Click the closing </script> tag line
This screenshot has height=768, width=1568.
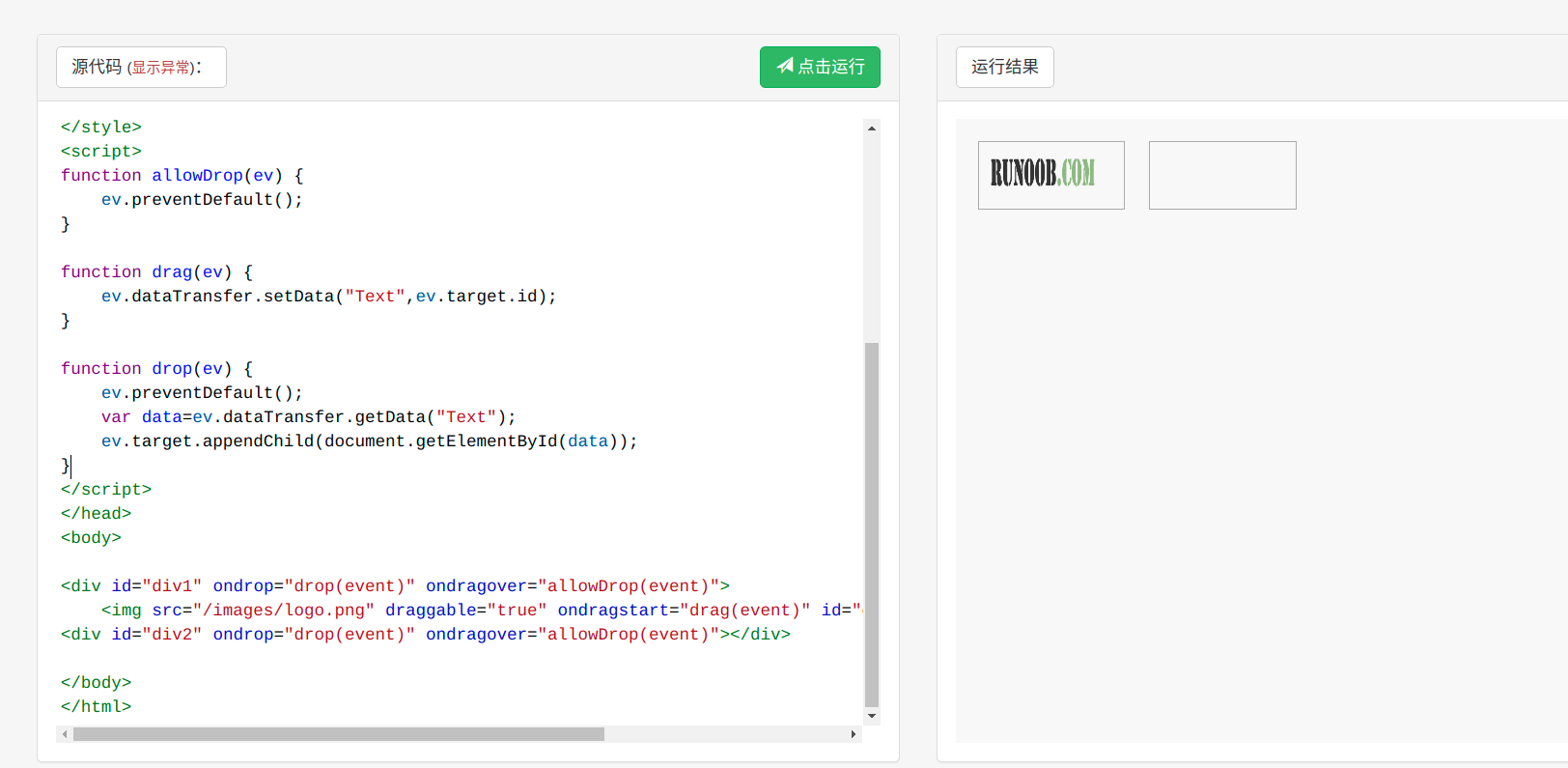point(106,489)
